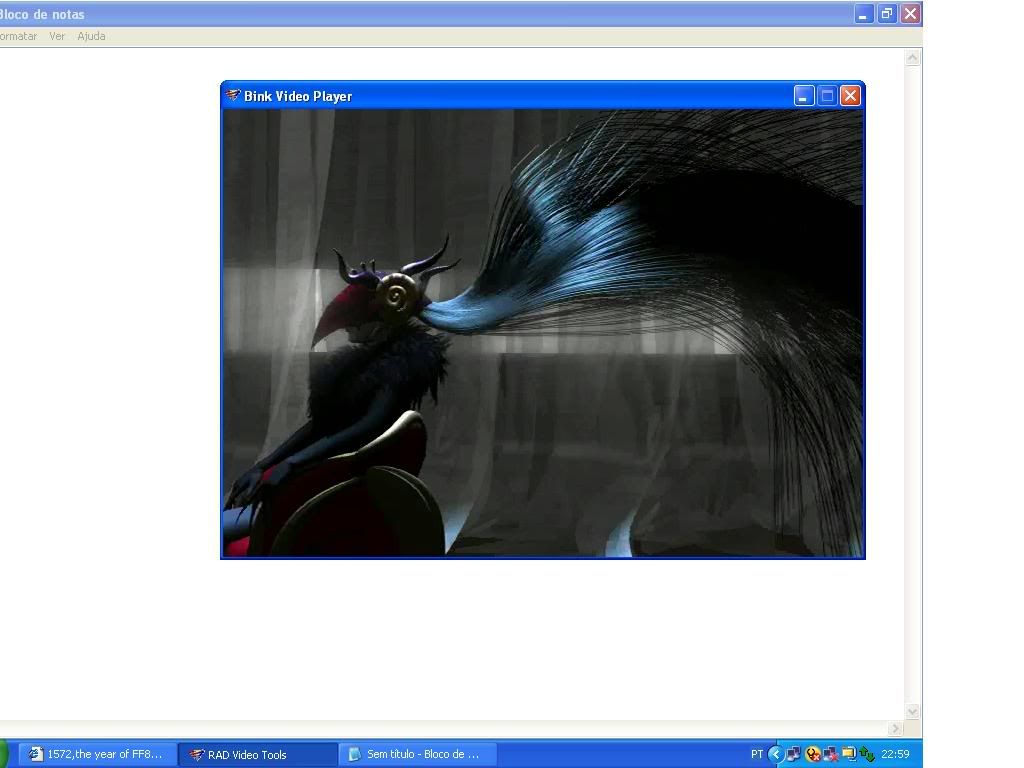Image resolution: width=1024 pixels, height=768 pixels.
Task: Close the Bink Video Player window
Action: click(x=850, y=96)
